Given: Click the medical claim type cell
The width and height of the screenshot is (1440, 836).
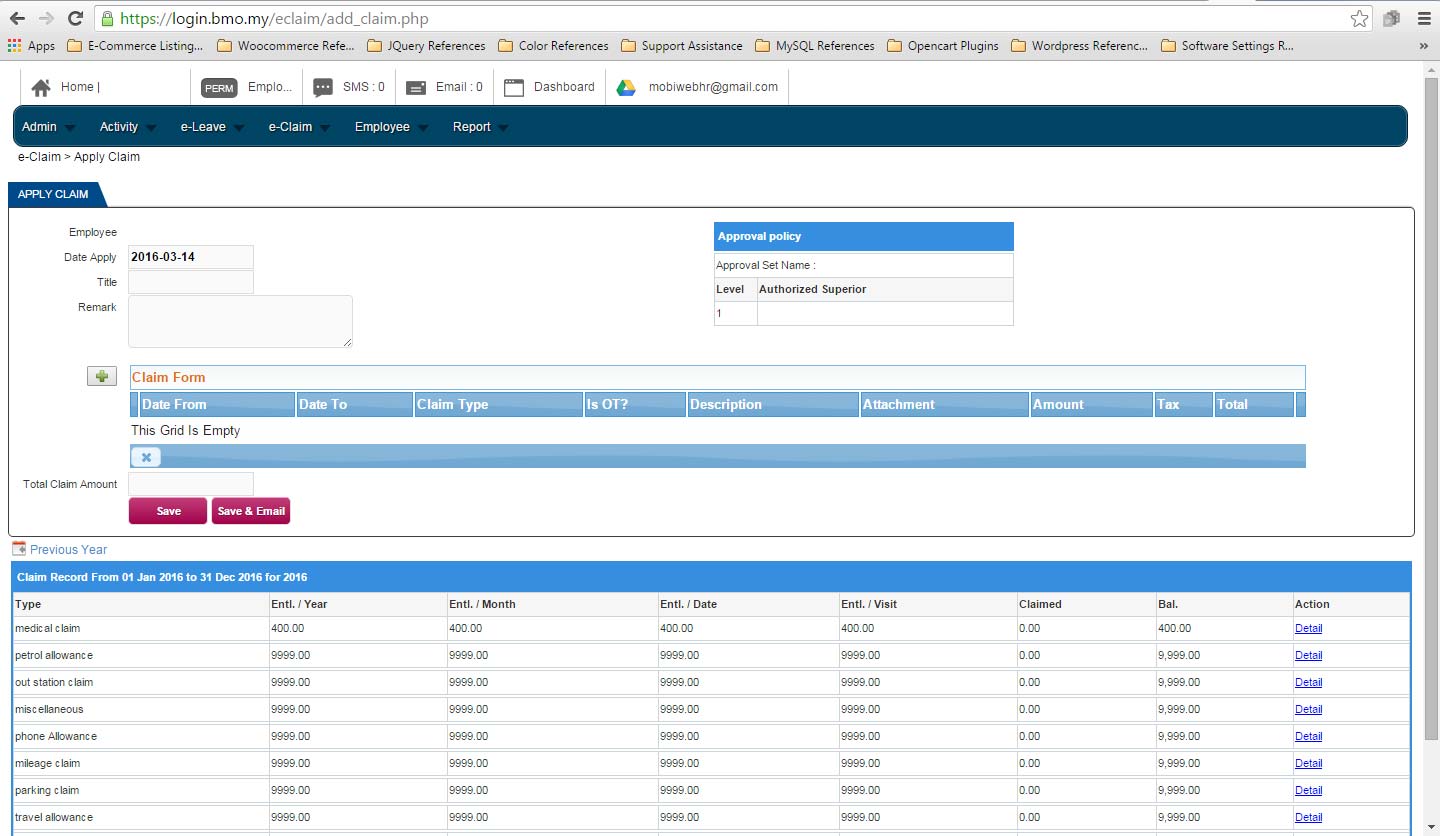Looking at the screenshot, I should (x=140, y=628).
